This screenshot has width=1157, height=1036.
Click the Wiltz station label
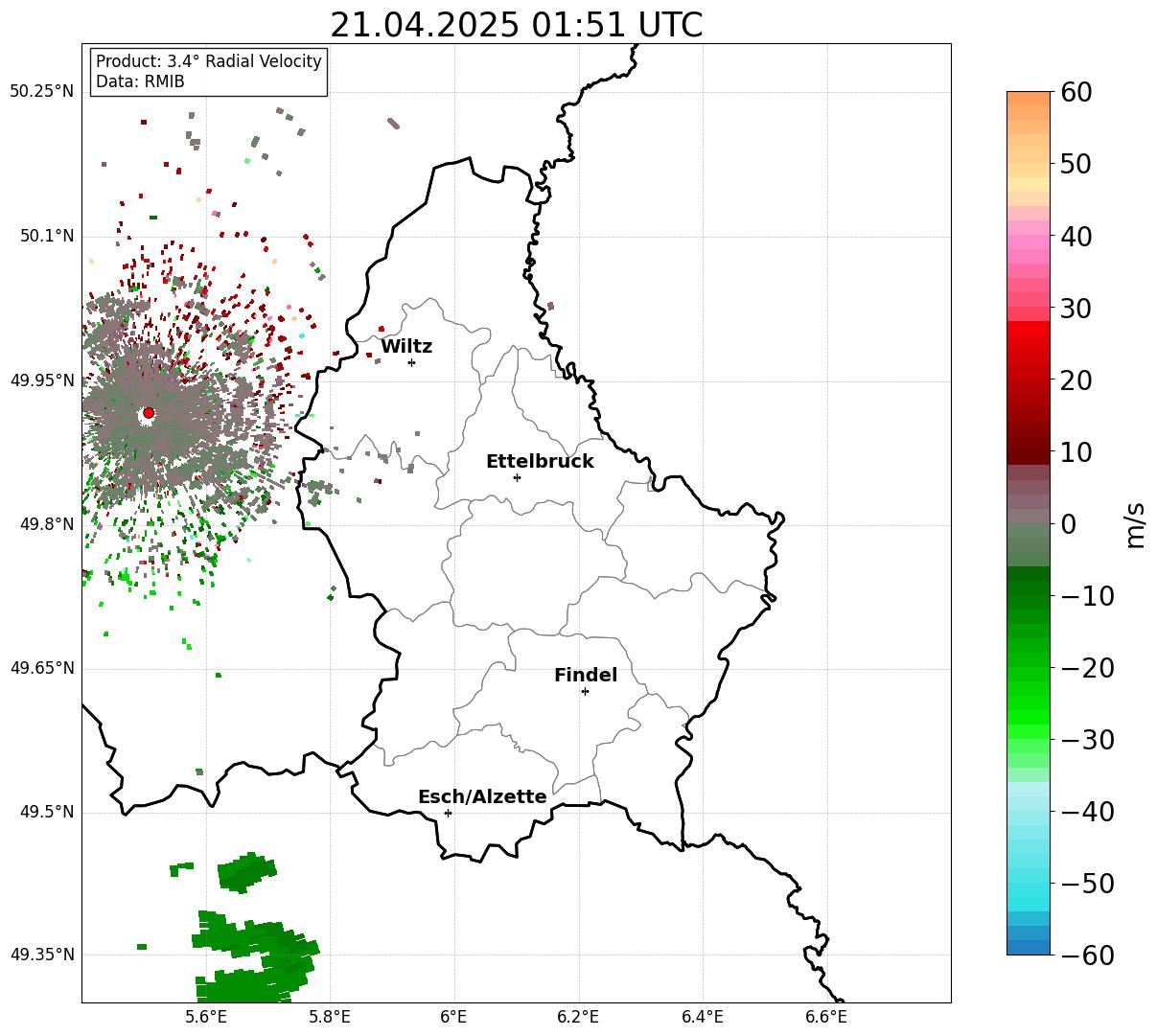[x=406, y=347]
